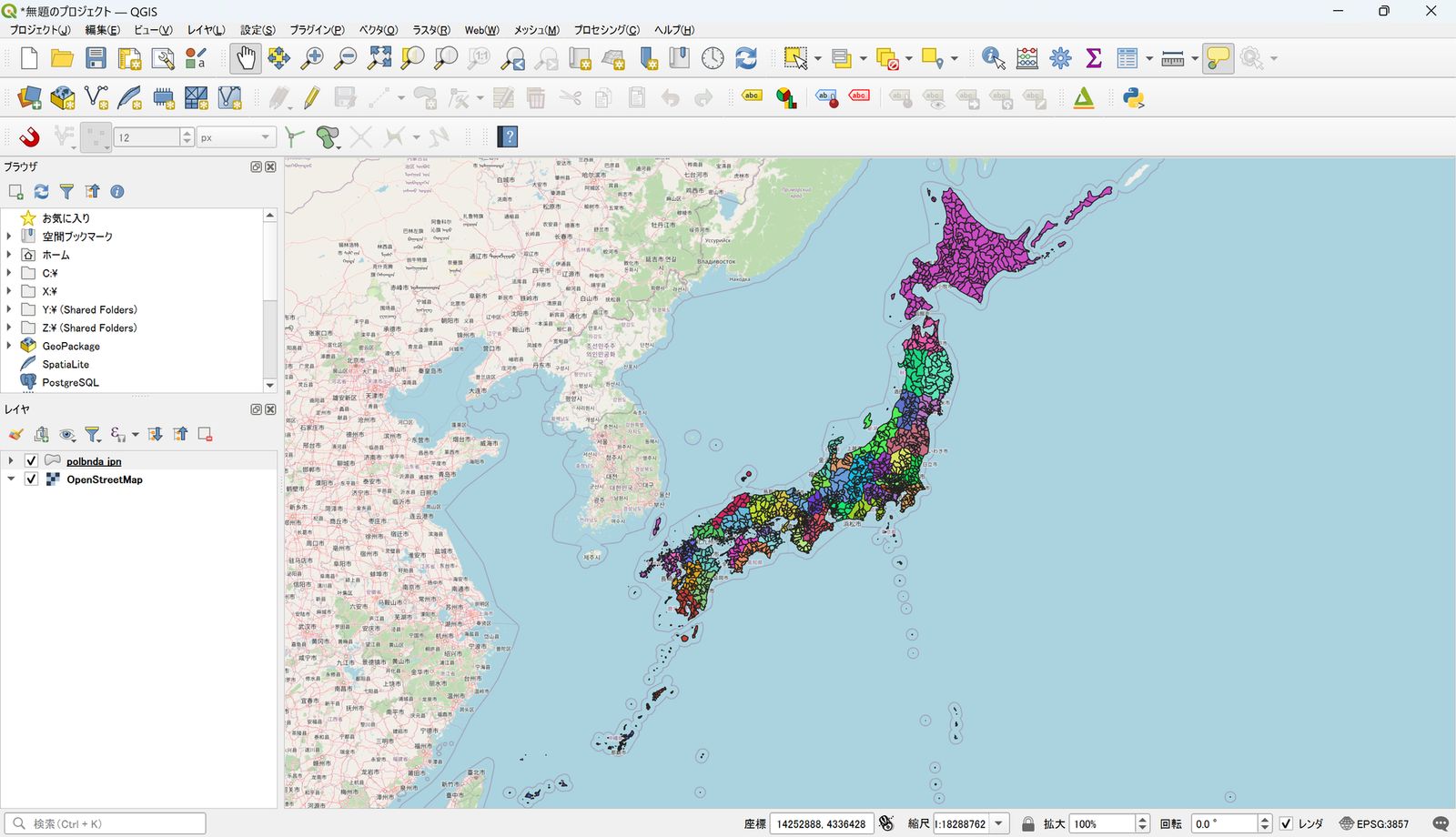This screenshot has width=1456, height=837.
Task: Toggle visibility of polbnda_jpn layer
Action: [32, 461]
